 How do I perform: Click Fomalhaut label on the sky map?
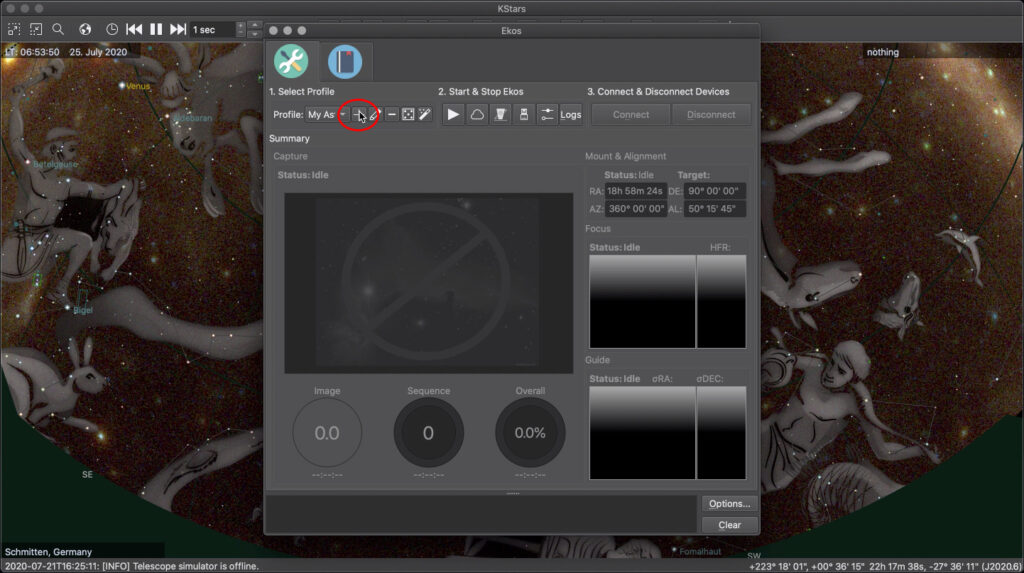pos(700,551)
